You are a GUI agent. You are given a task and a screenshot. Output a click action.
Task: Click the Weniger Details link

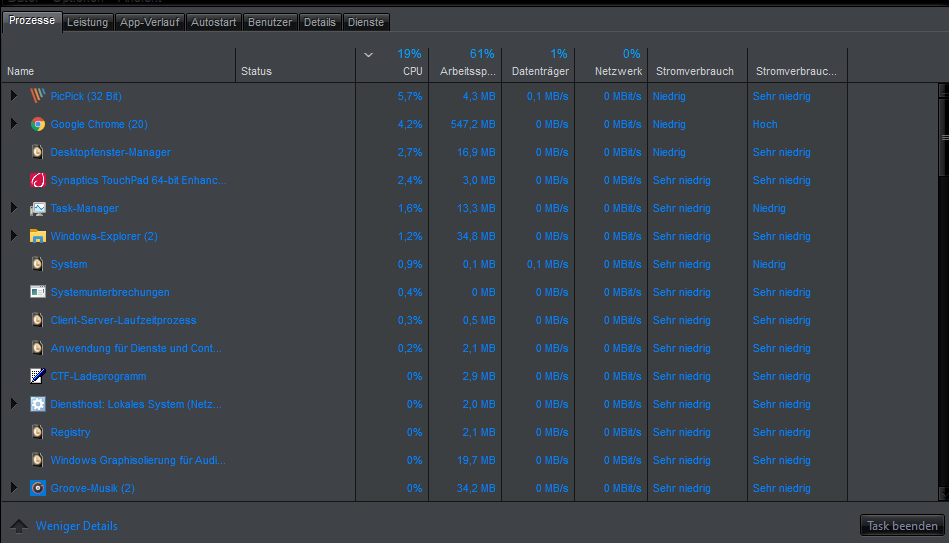coord(76,526)
